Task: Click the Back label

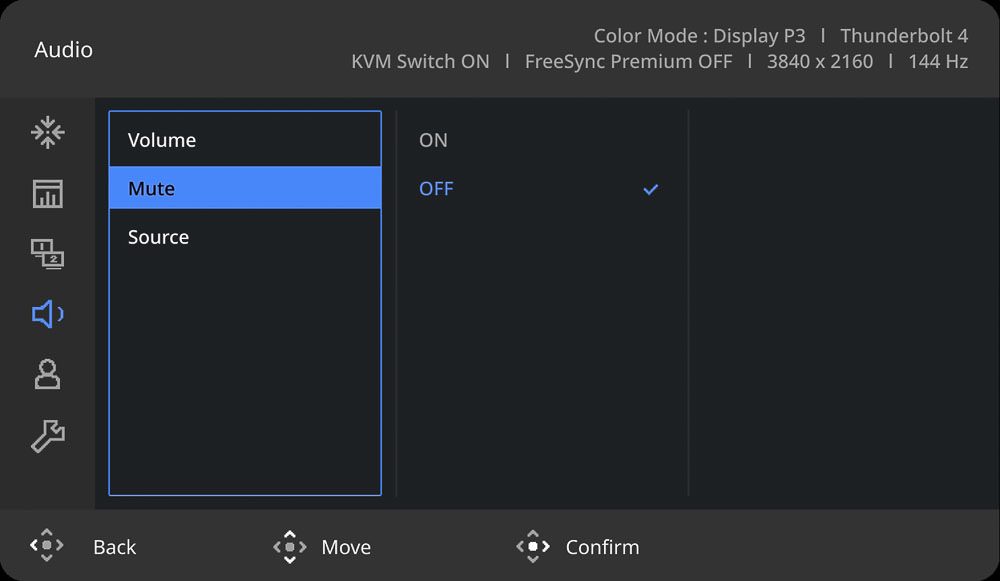Action: tap(115, 547)
